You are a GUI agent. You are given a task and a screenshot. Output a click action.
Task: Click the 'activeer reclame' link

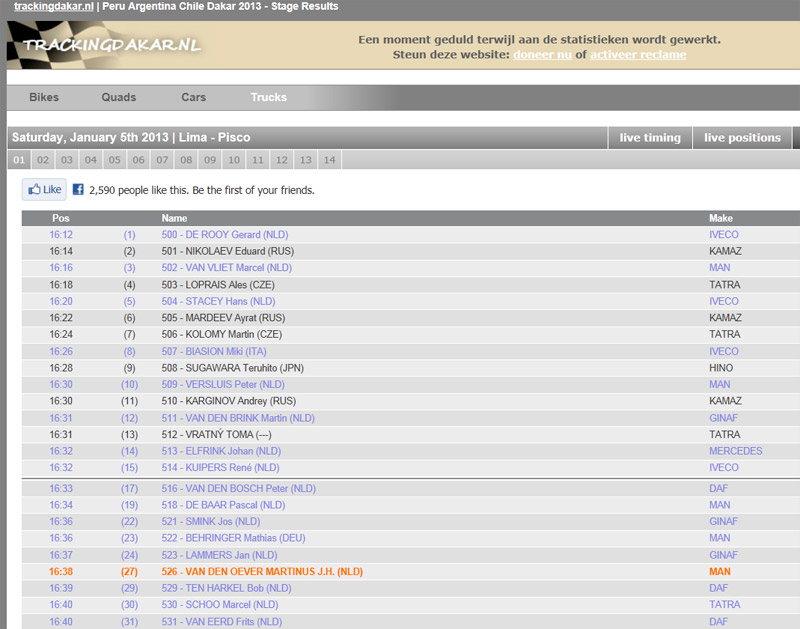tap(638, 55)
